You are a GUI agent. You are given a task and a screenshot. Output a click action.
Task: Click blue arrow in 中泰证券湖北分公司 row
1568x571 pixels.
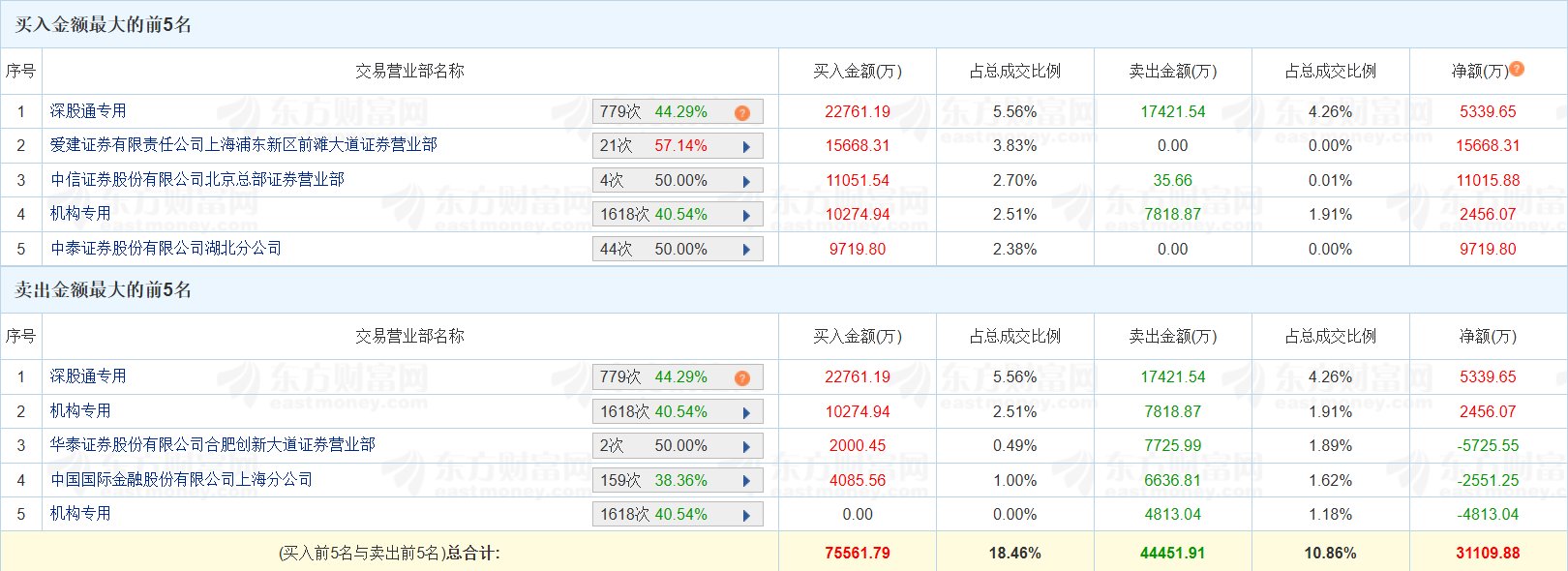point(746,250)
